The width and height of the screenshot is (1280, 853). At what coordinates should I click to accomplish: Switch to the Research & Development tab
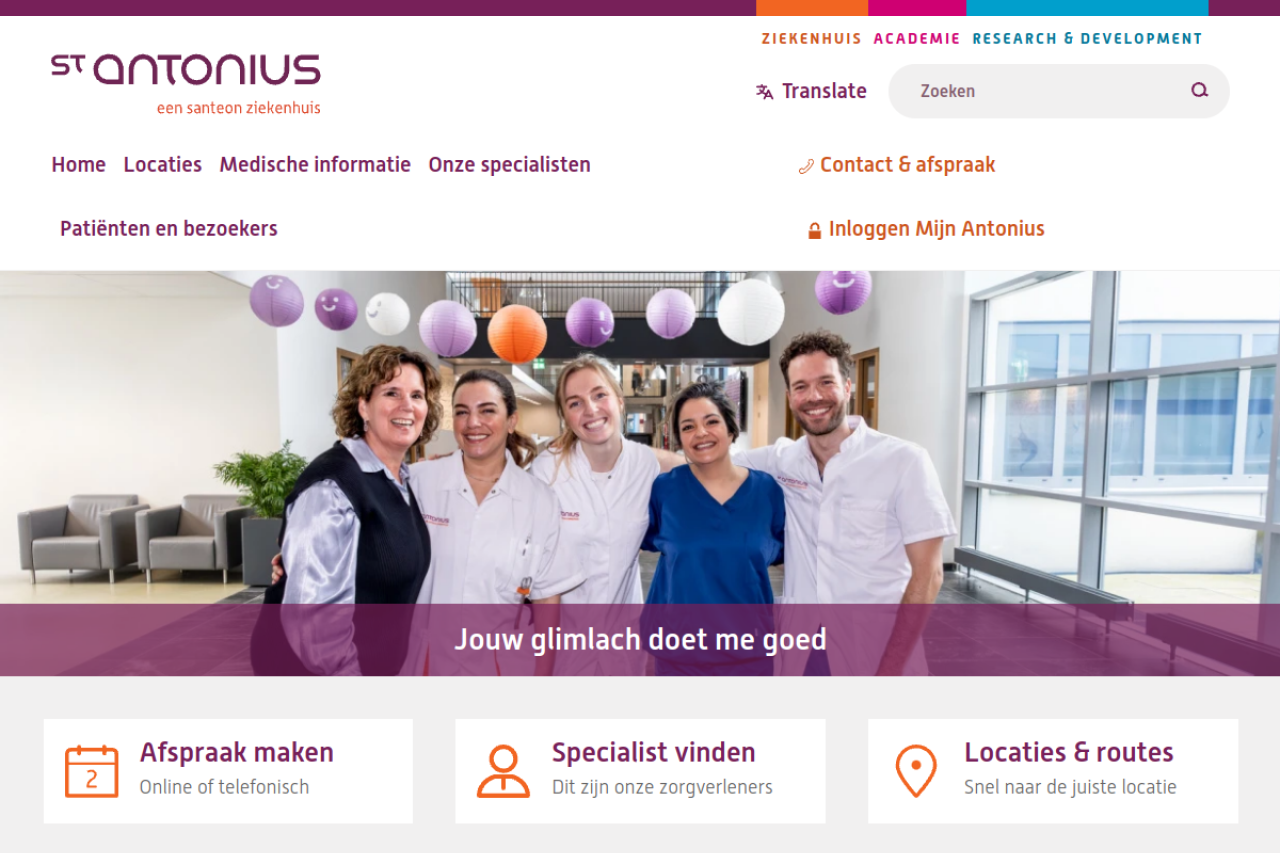pos(1088,39)
